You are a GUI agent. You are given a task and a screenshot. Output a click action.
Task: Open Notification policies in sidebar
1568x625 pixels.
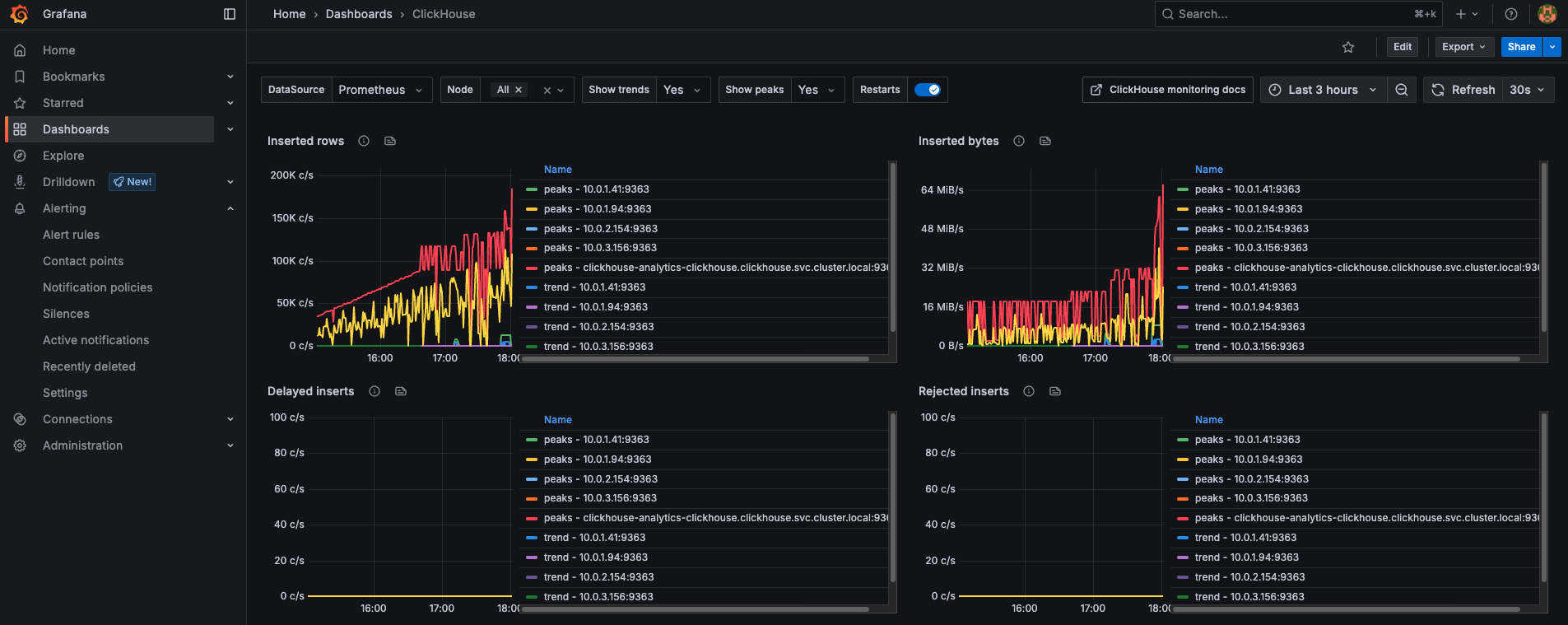tap(98, 287)
